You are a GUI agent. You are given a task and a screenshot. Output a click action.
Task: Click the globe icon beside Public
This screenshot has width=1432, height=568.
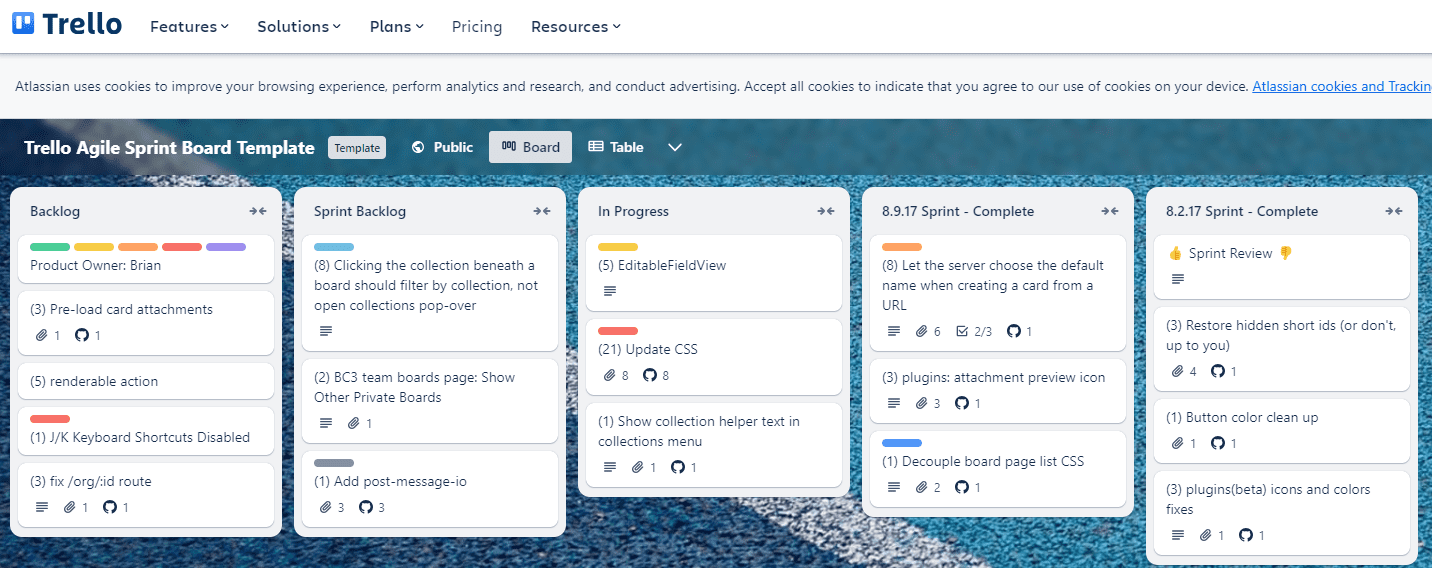point(418,147)
